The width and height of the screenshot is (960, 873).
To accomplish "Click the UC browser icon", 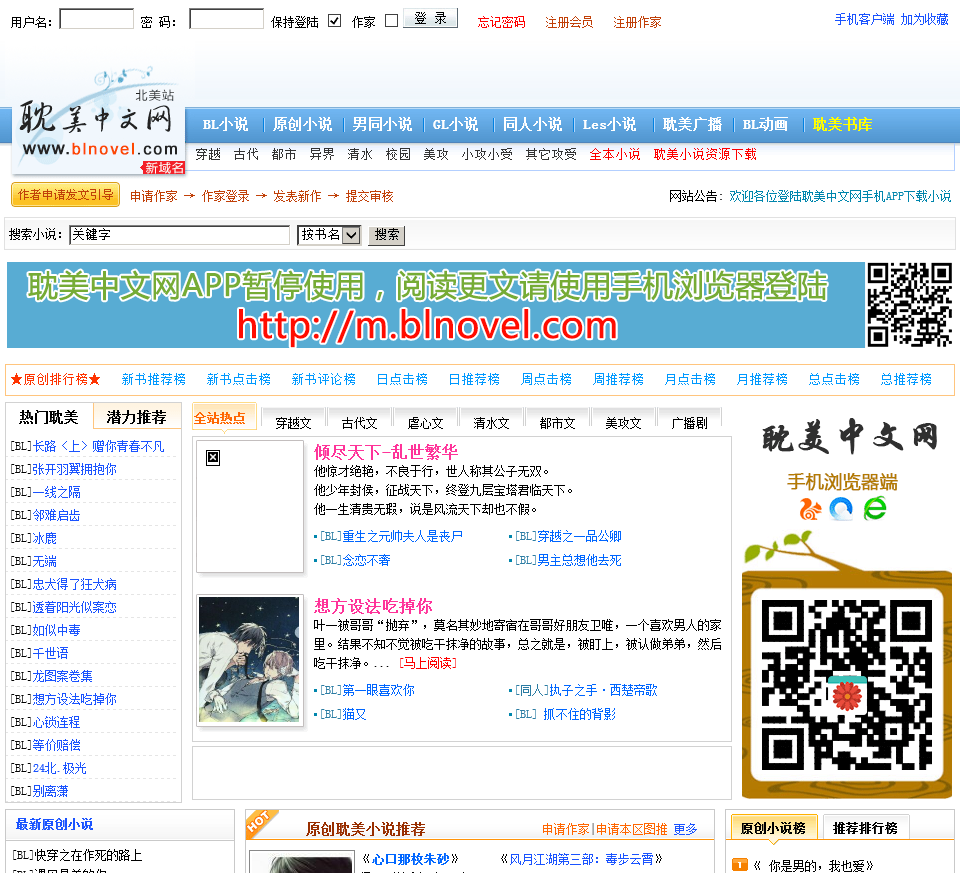I will 811,509.
